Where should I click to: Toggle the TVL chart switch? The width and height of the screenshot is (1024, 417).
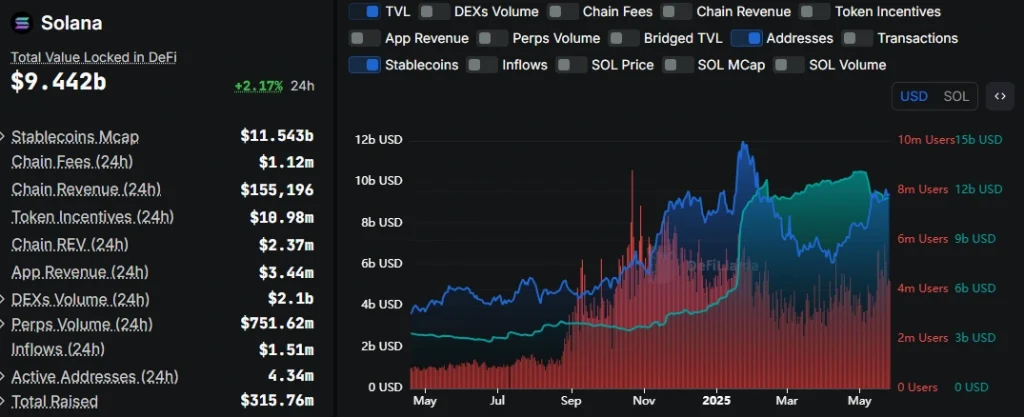[x=364, y=12]
